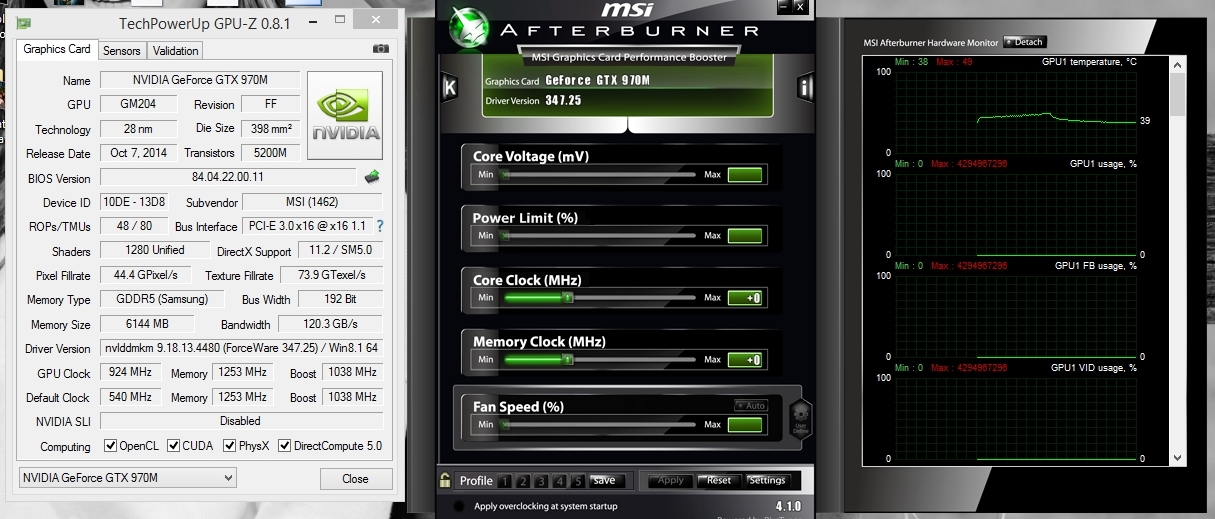Click the Bus Interface question mark icon

click(x=379, y=226)
